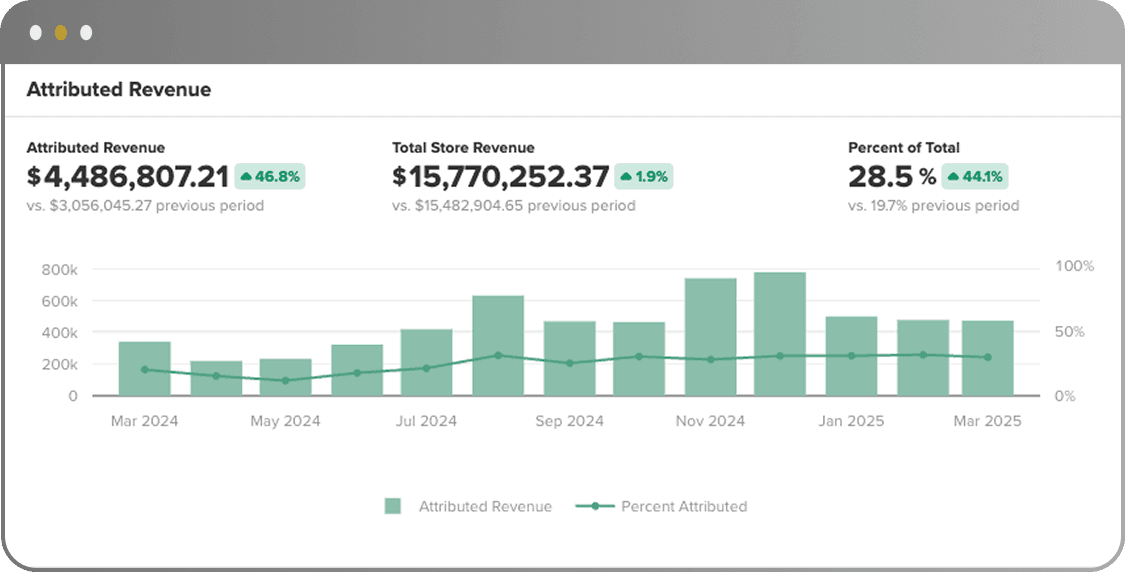Click the bar between Jul and Sep 2024
1125x572 pixels.
(x=498, y=345)
